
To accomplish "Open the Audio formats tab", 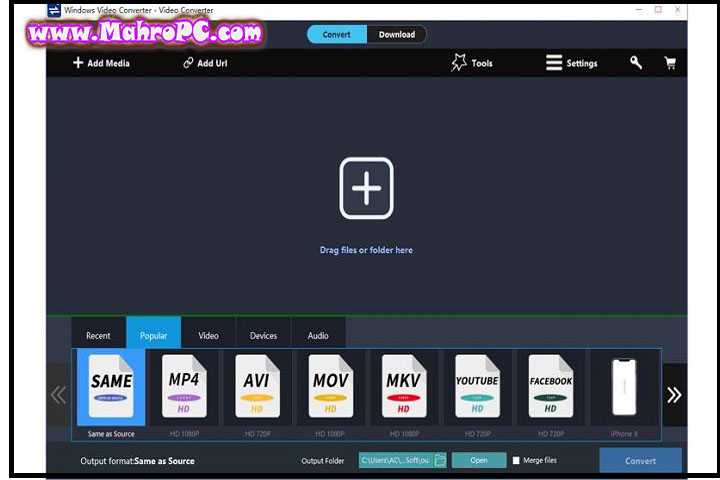I will [318, 335].
